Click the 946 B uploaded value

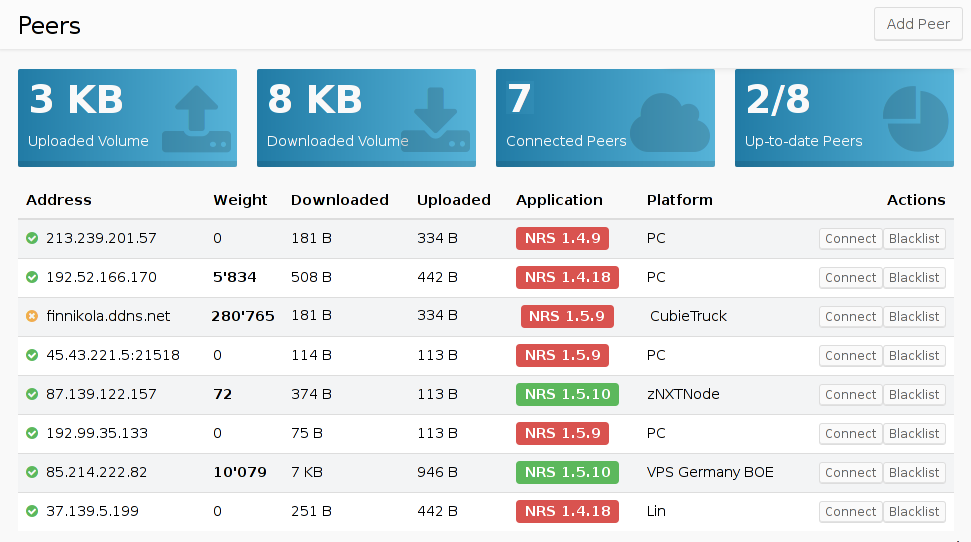click(x=437, y=472)
